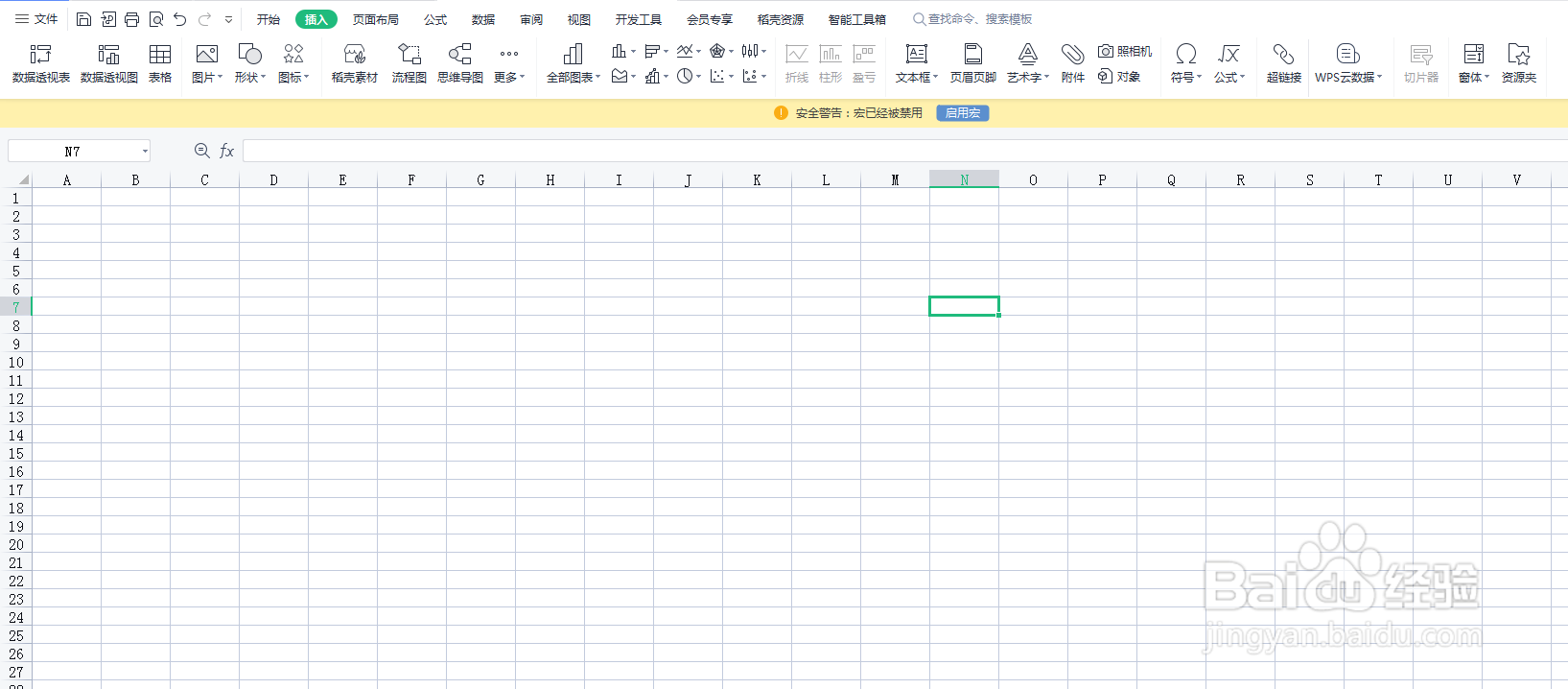Click the export to PDF icon
Image resolution: width=1568 pixels, height=689 pixels.
[107, 19]
